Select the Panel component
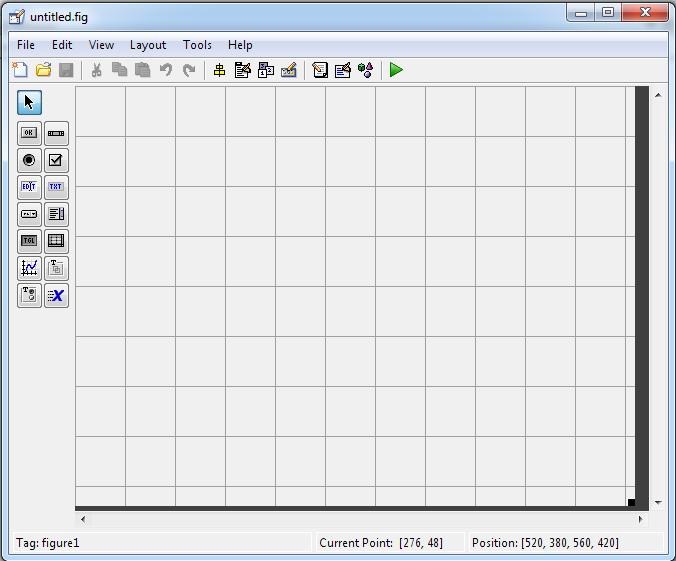This screenshot has height=561, width=676. [56, 268]
